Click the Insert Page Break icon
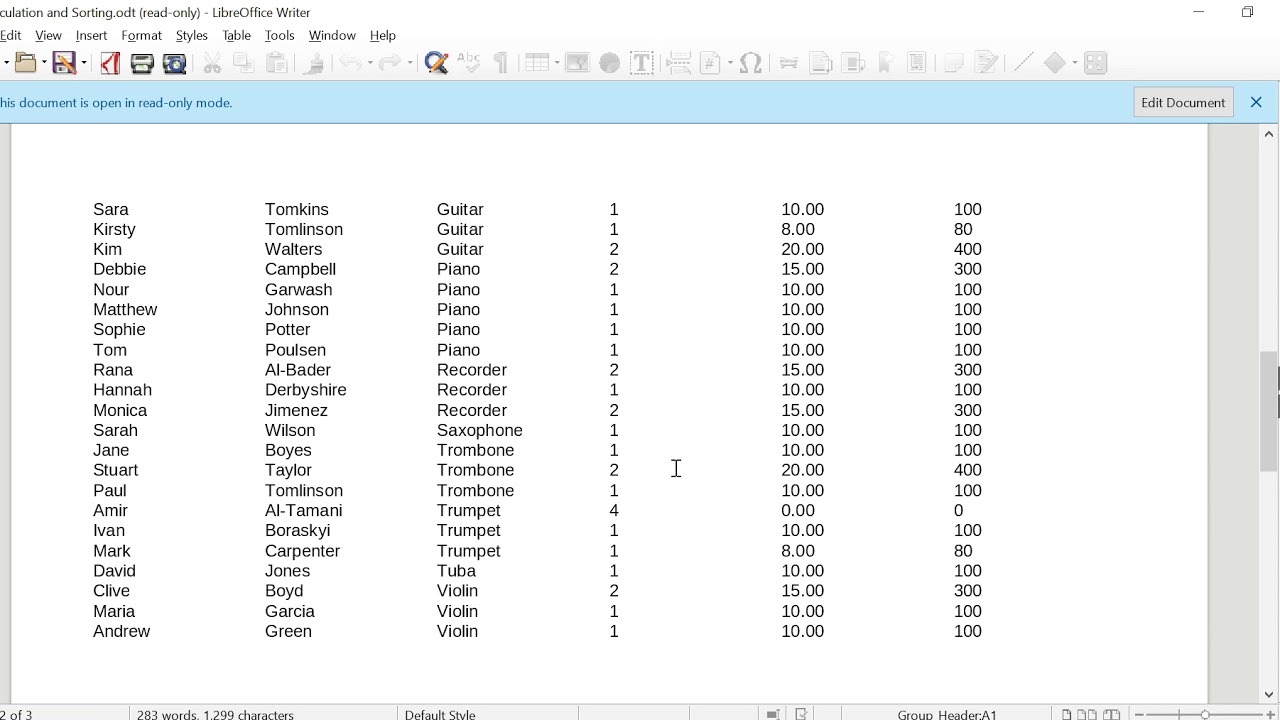This screenshot has width=1280, height=720. point(679,63)
